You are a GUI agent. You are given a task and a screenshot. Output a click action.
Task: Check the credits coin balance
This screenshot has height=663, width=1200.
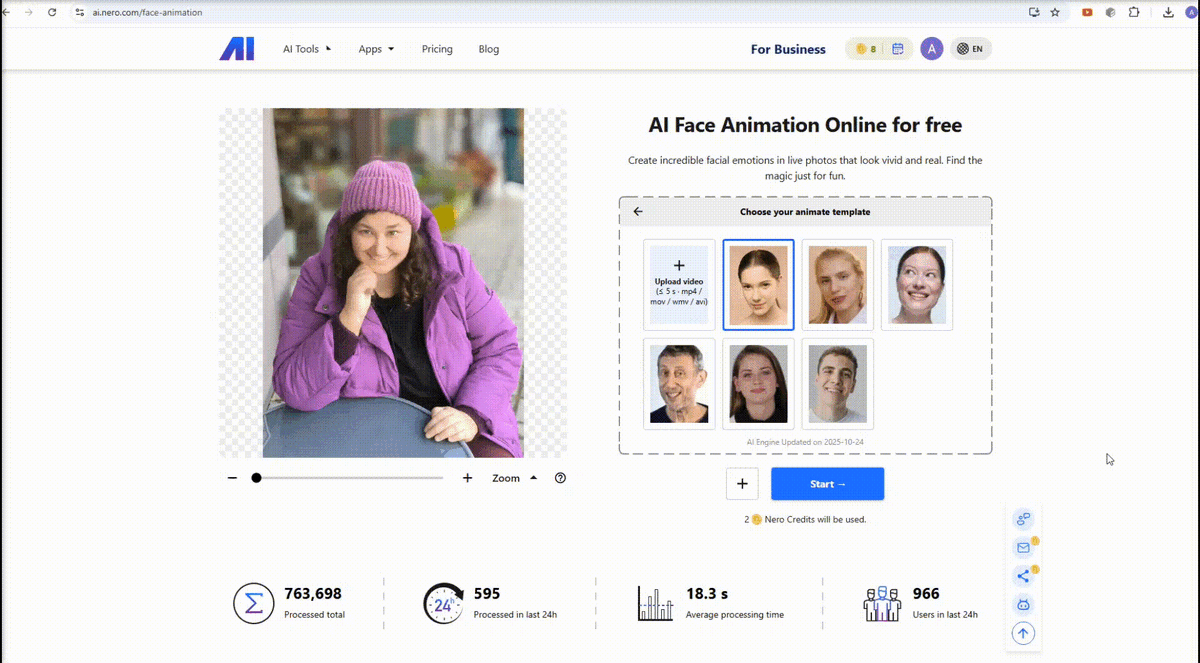(x=866, y=49)
